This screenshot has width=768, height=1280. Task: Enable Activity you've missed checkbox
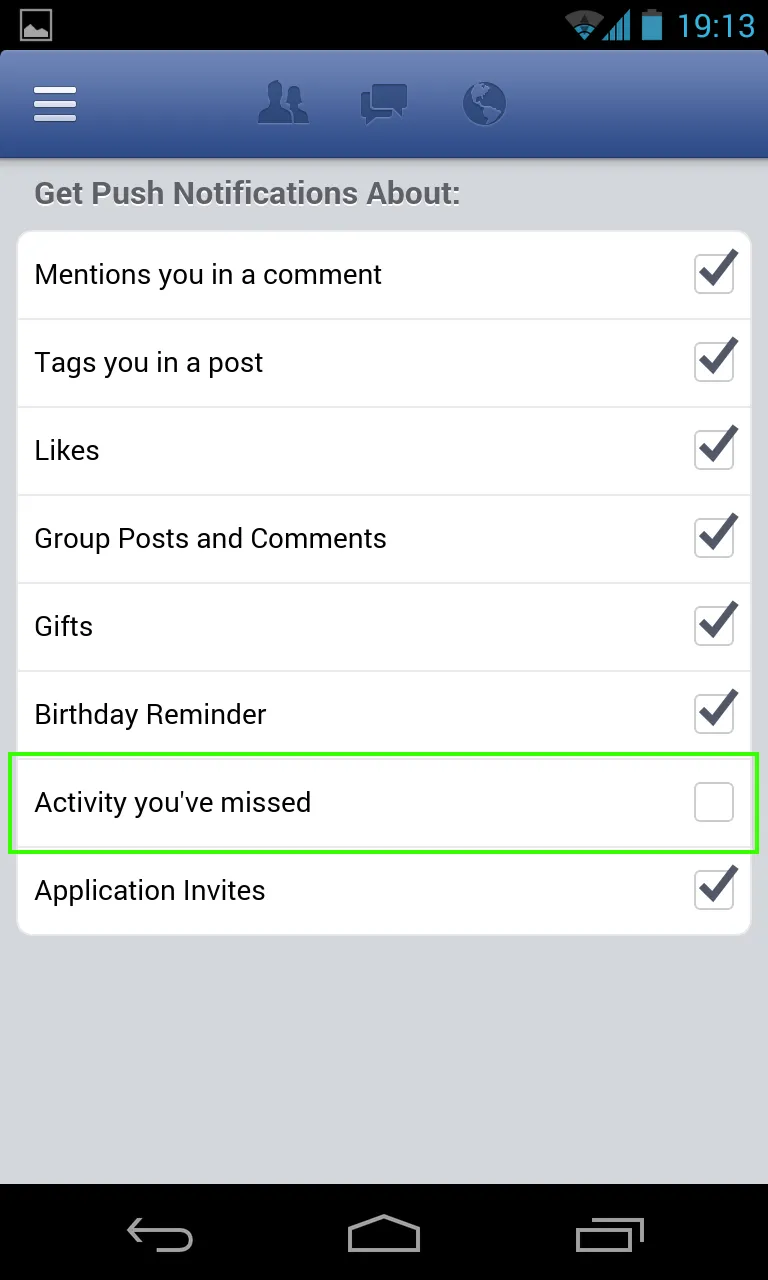pyautogui.click(x=715, y=802)
